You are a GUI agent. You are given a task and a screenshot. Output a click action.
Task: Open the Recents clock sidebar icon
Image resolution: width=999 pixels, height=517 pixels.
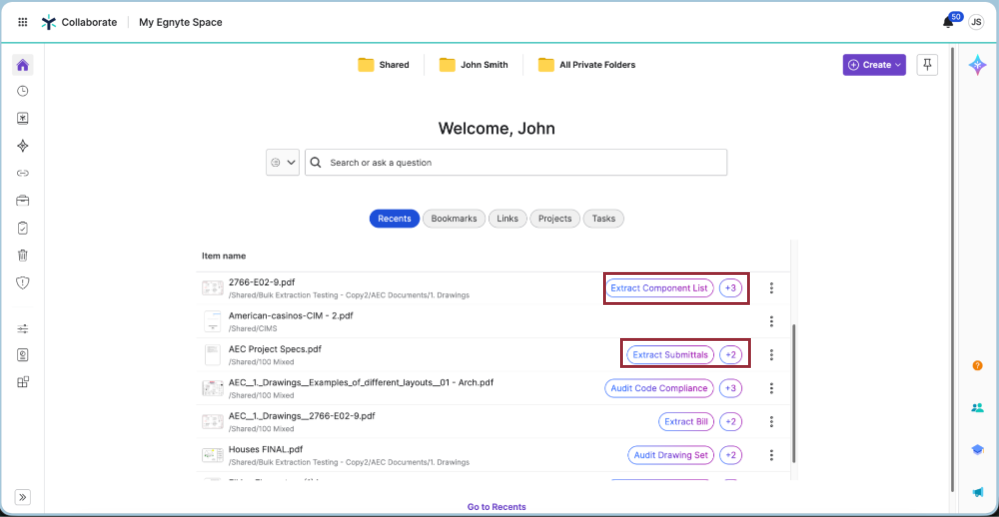pyautogui.click(x=22, y=91)
